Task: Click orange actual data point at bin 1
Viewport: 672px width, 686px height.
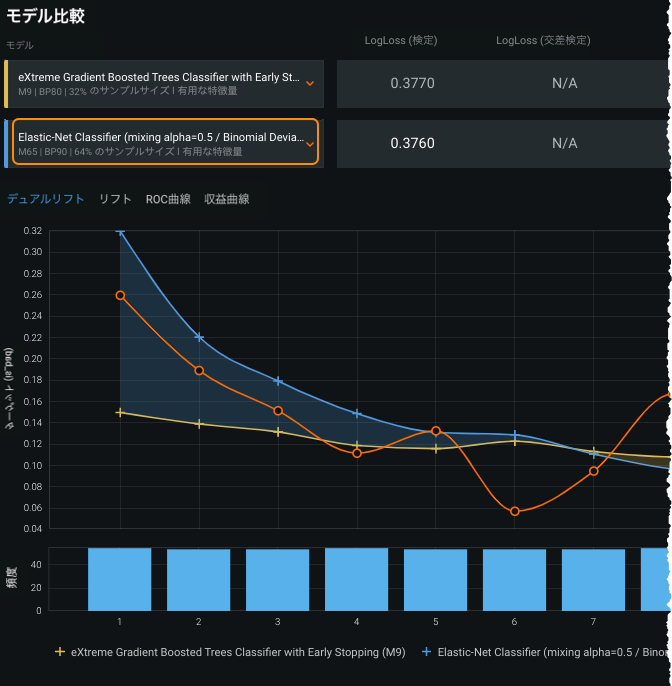Action: [x=120, y=296]
